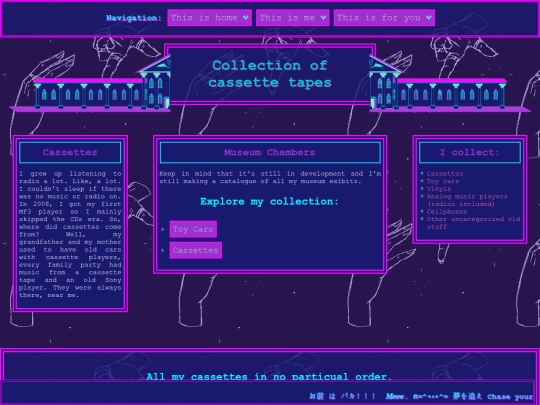Click 'All my cassettes in no particual order.' text
Screen dimensions: 540x405
(x=269, y=376)
